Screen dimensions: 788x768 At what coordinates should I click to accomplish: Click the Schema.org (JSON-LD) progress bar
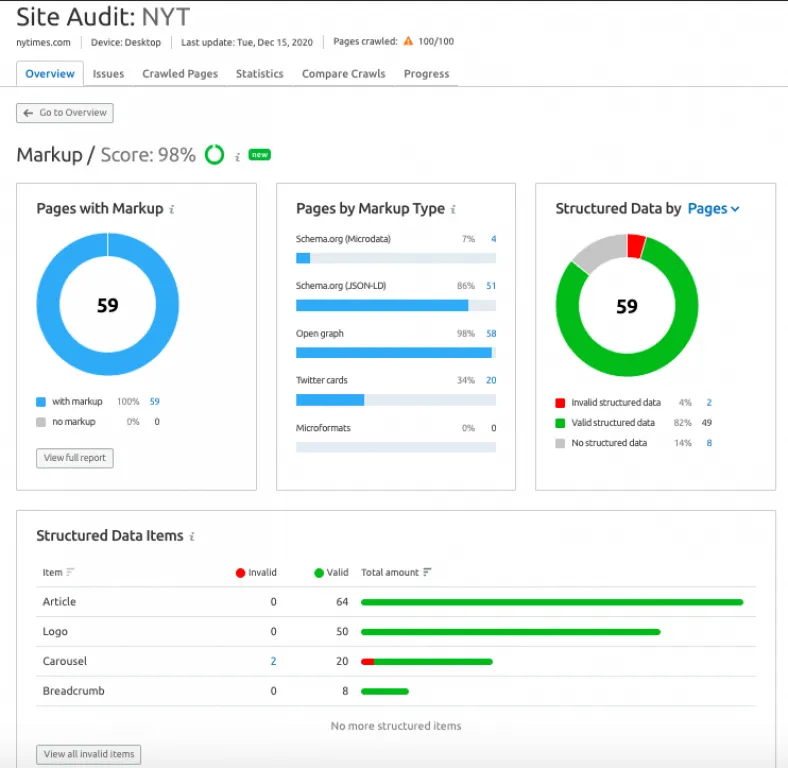[x=396, y=305]
